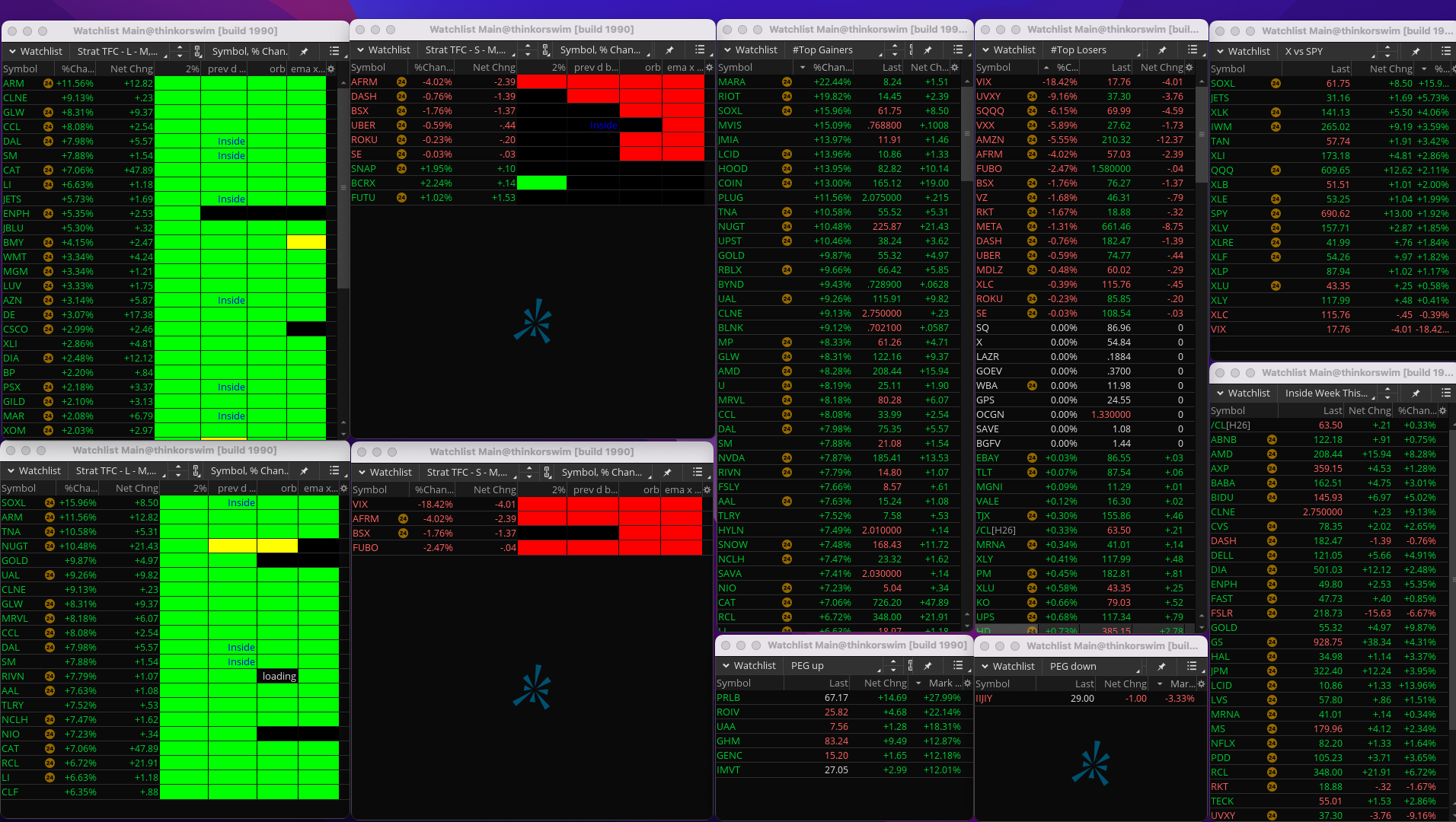Viewport: 1456px width, 822px height.
Task: Select NVDA symbol in Top Gainers list
Action: [x=731, y=458]
